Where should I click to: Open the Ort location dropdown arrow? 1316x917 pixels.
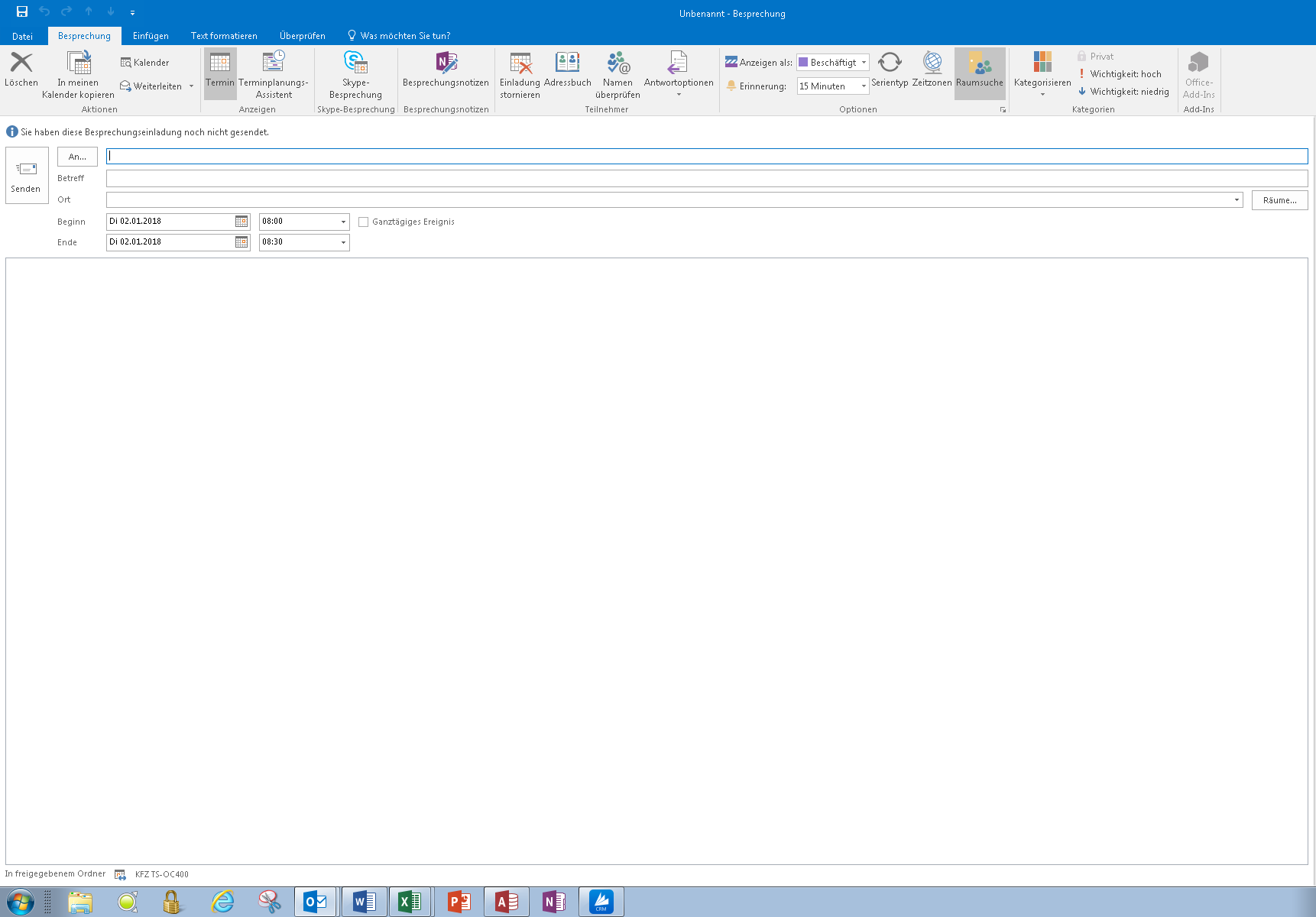[1237, 200]
